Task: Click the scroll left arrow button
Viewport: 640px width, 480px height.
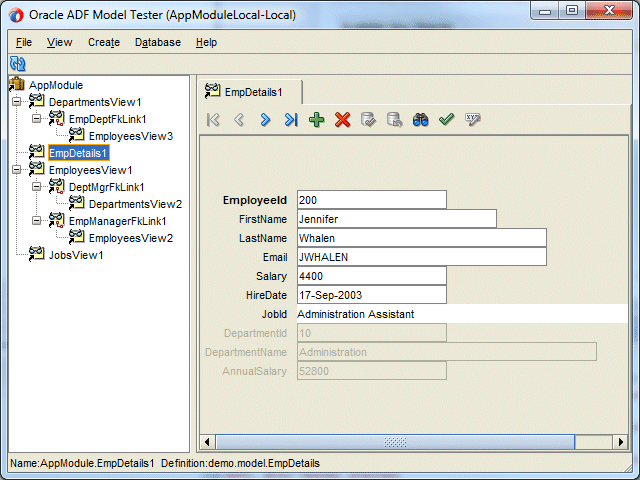Action: (207, 442)
